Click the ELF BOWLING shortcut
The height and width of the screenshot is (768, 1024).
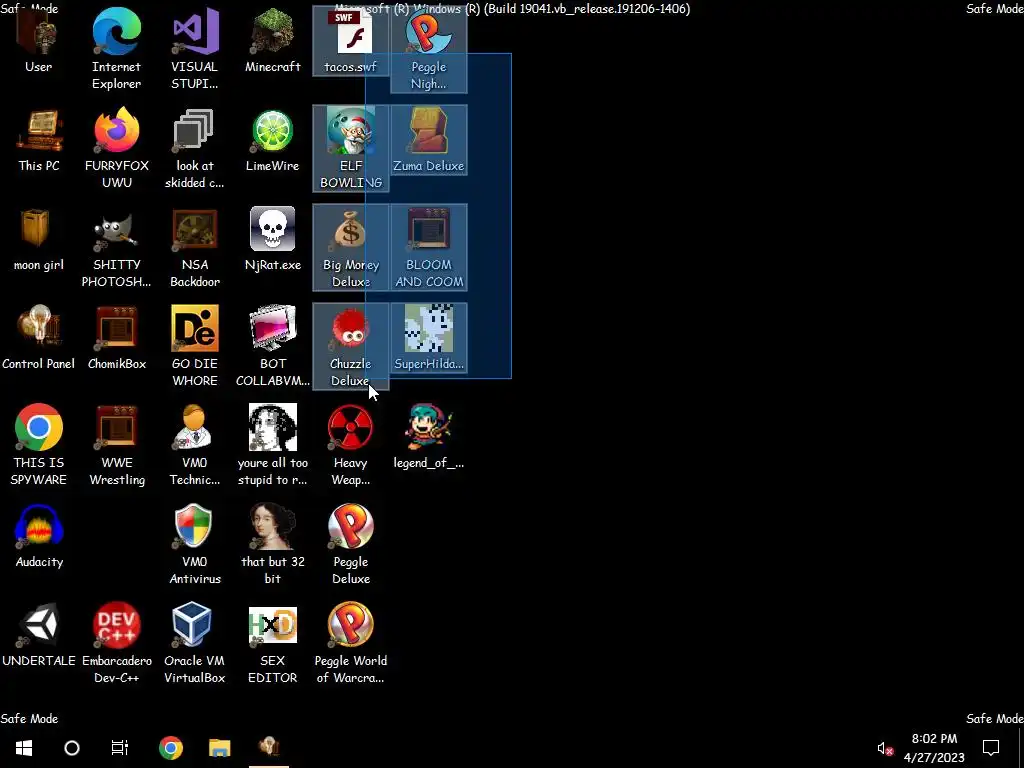[x=351, y=148]
